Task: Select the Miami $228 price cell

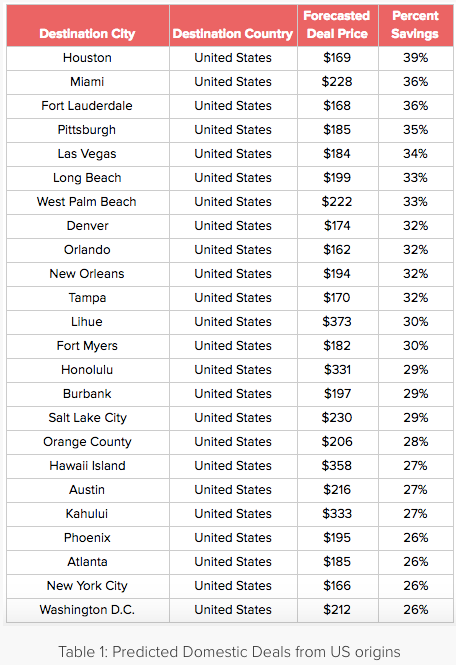Action: [337, 81]
